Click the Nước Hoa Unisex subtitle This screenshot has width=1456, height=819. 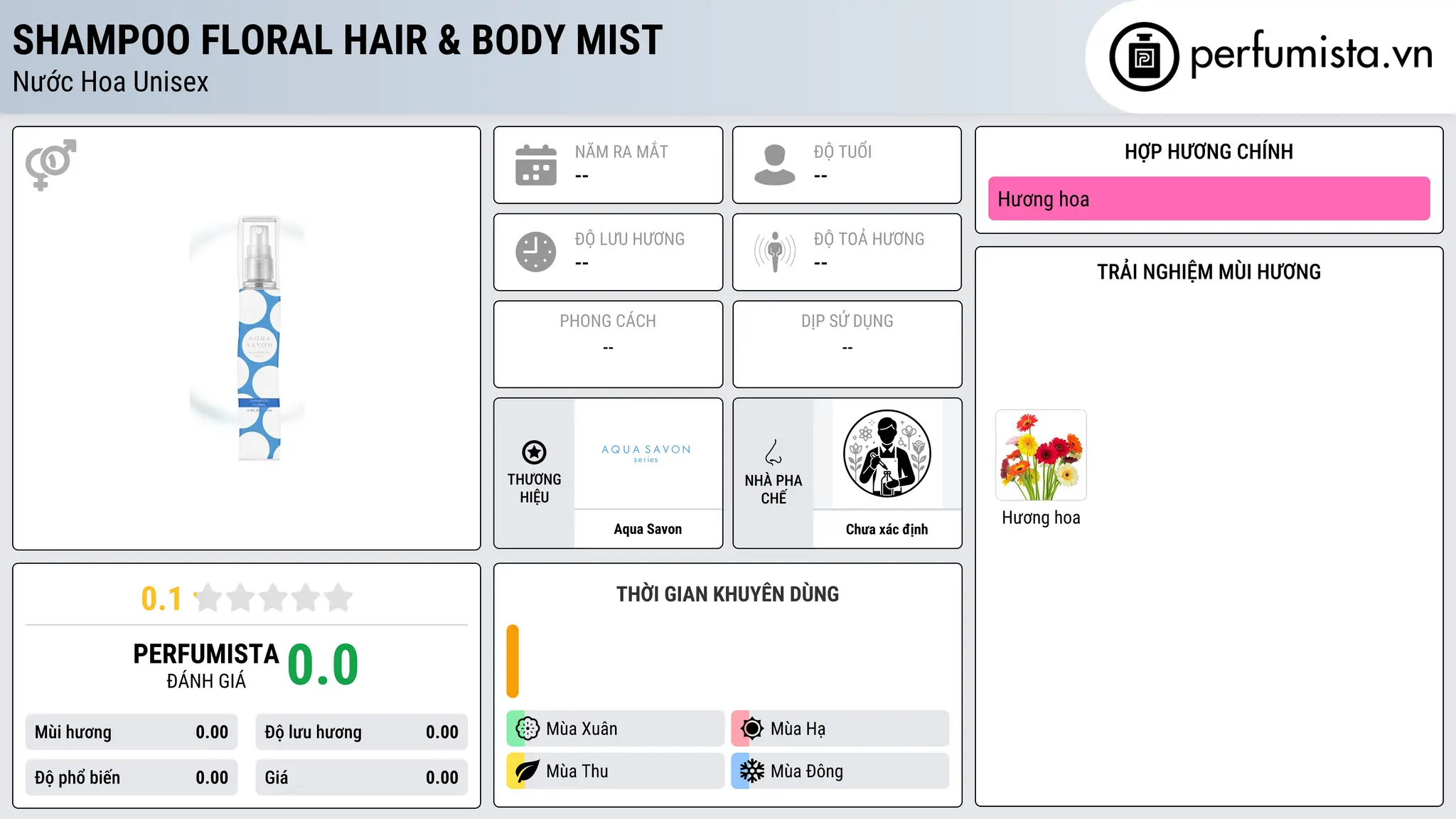[111, 82]
